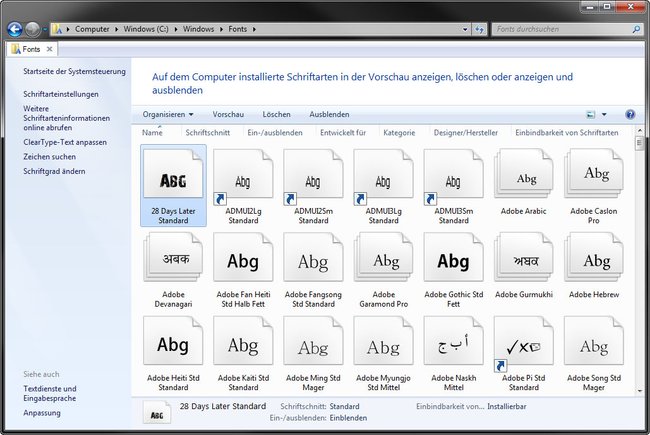The width and height of the screenshot is (650, 435).
Task: Open Startseite der Systemsteuerung link
Action: coord(74,71)
